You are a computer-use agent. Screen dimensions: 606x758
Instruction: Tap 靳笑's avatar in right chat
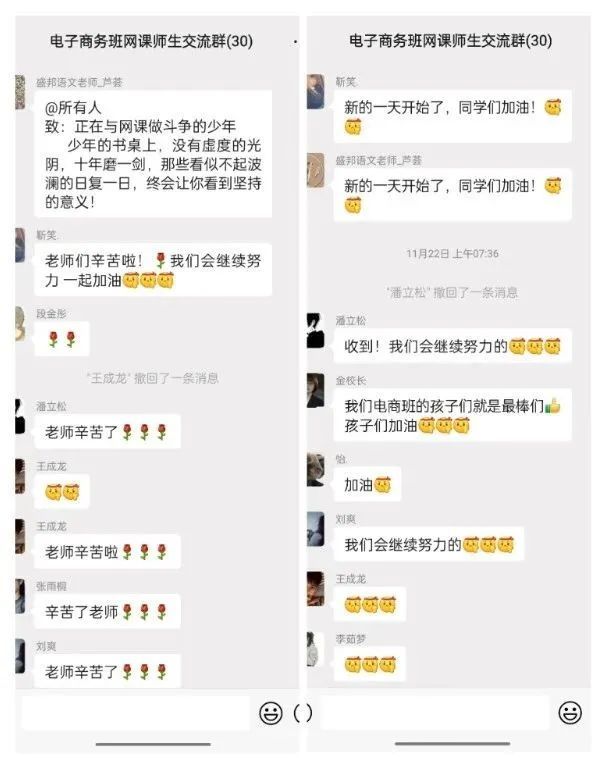316,91
